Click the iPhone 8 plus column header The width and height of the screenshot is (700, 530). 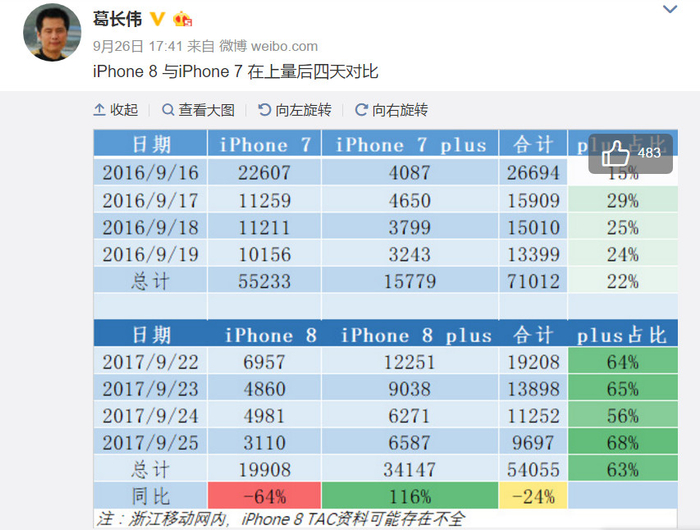[410, 334]
